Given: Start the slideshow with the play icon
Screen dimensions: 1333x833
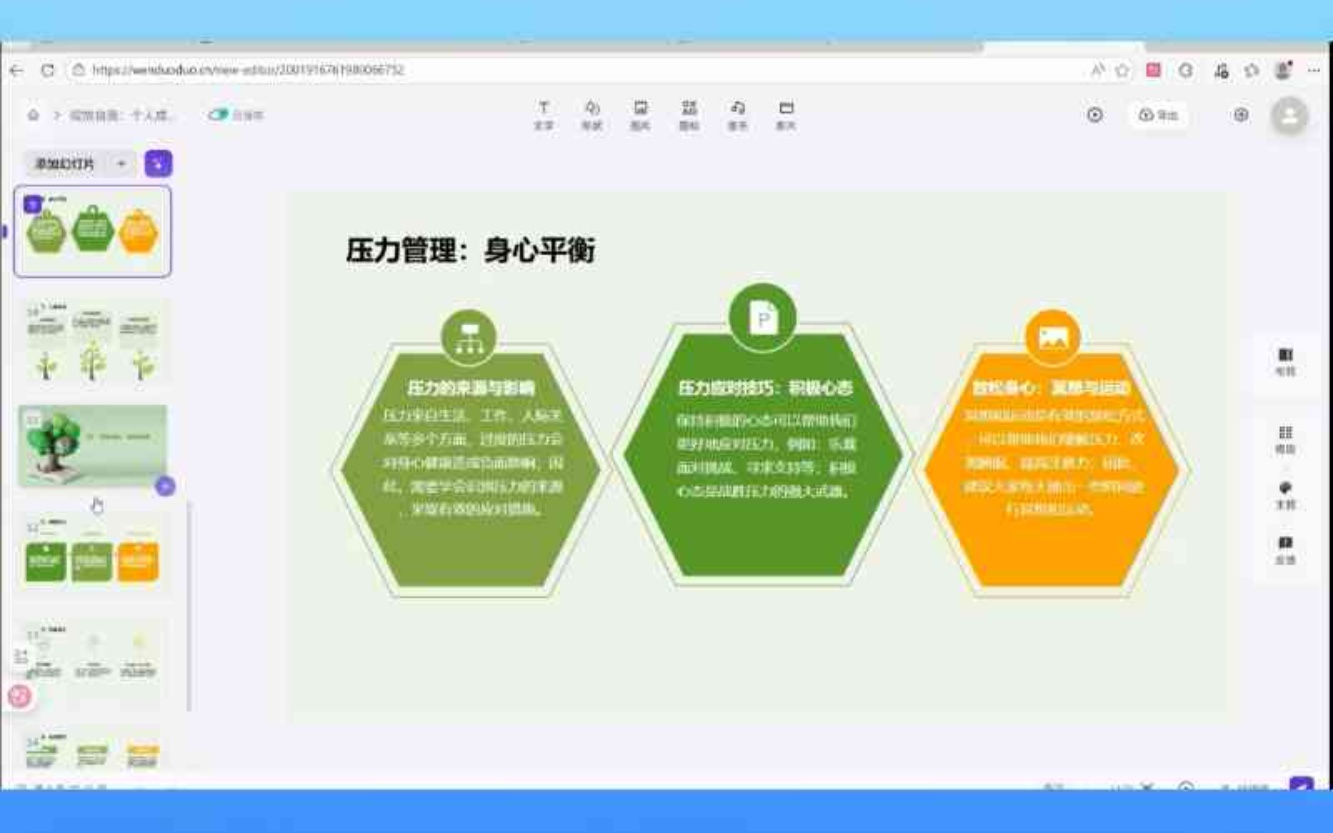Looking at the screenshot, I should click(1095, 115).
